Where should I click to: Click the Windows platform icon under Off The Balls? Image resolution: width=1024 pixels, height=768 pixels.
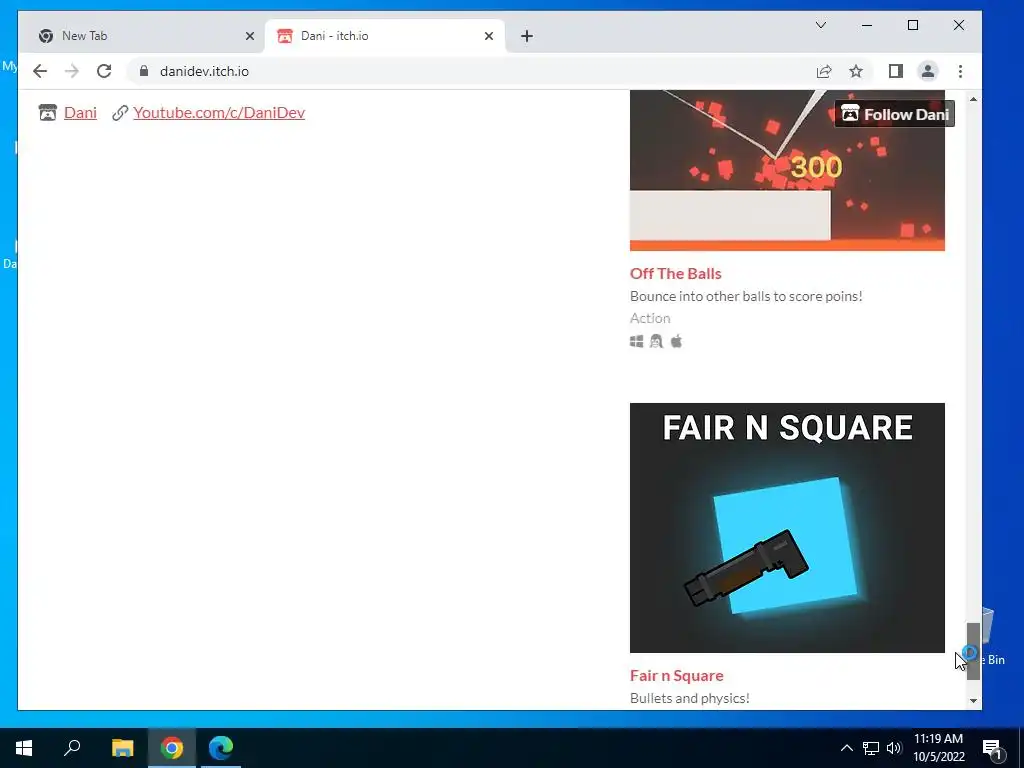(x=637, y=342)
